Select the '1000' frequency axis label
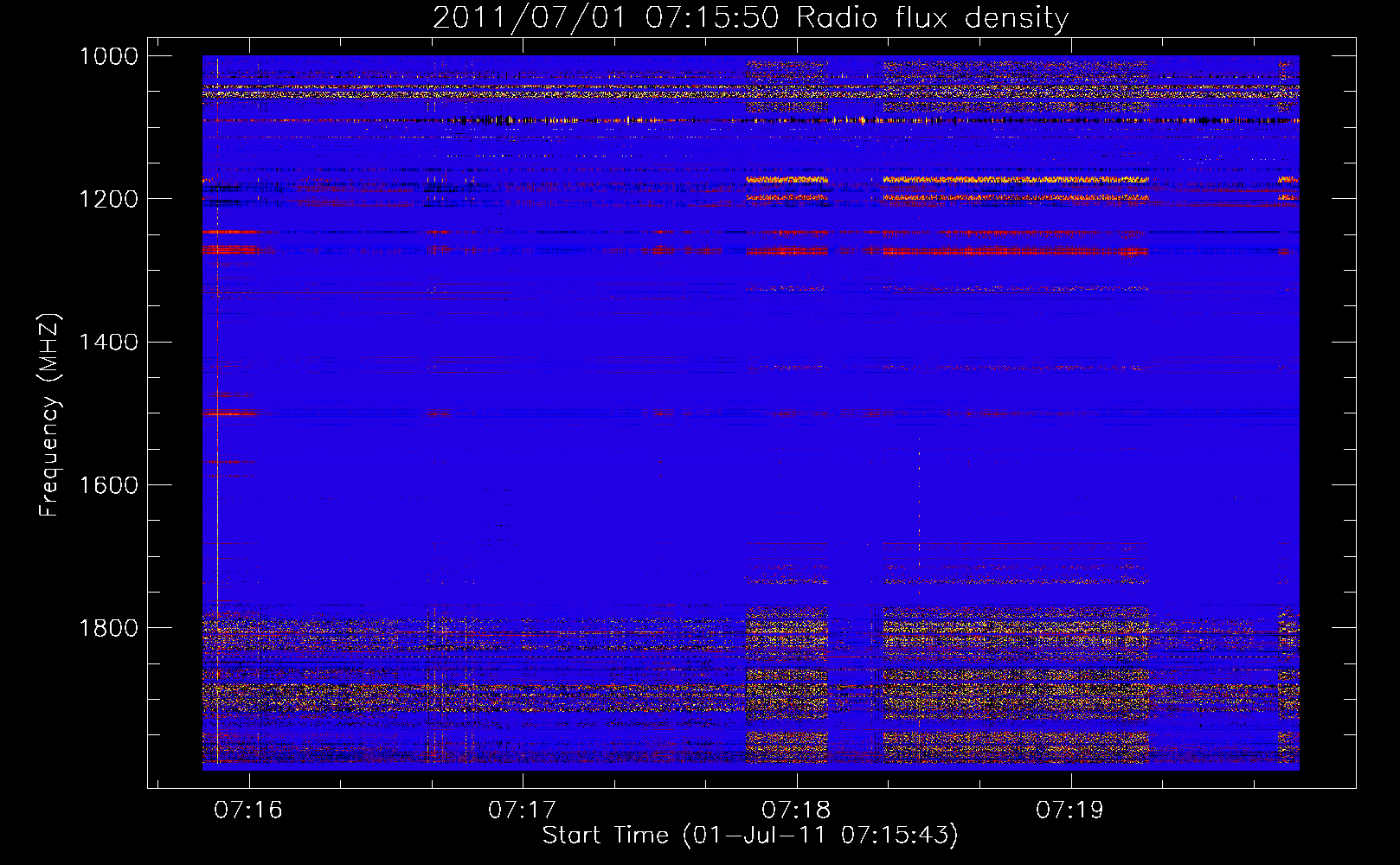The width and height of the screenshot is (1400, 865). [108, 56]
